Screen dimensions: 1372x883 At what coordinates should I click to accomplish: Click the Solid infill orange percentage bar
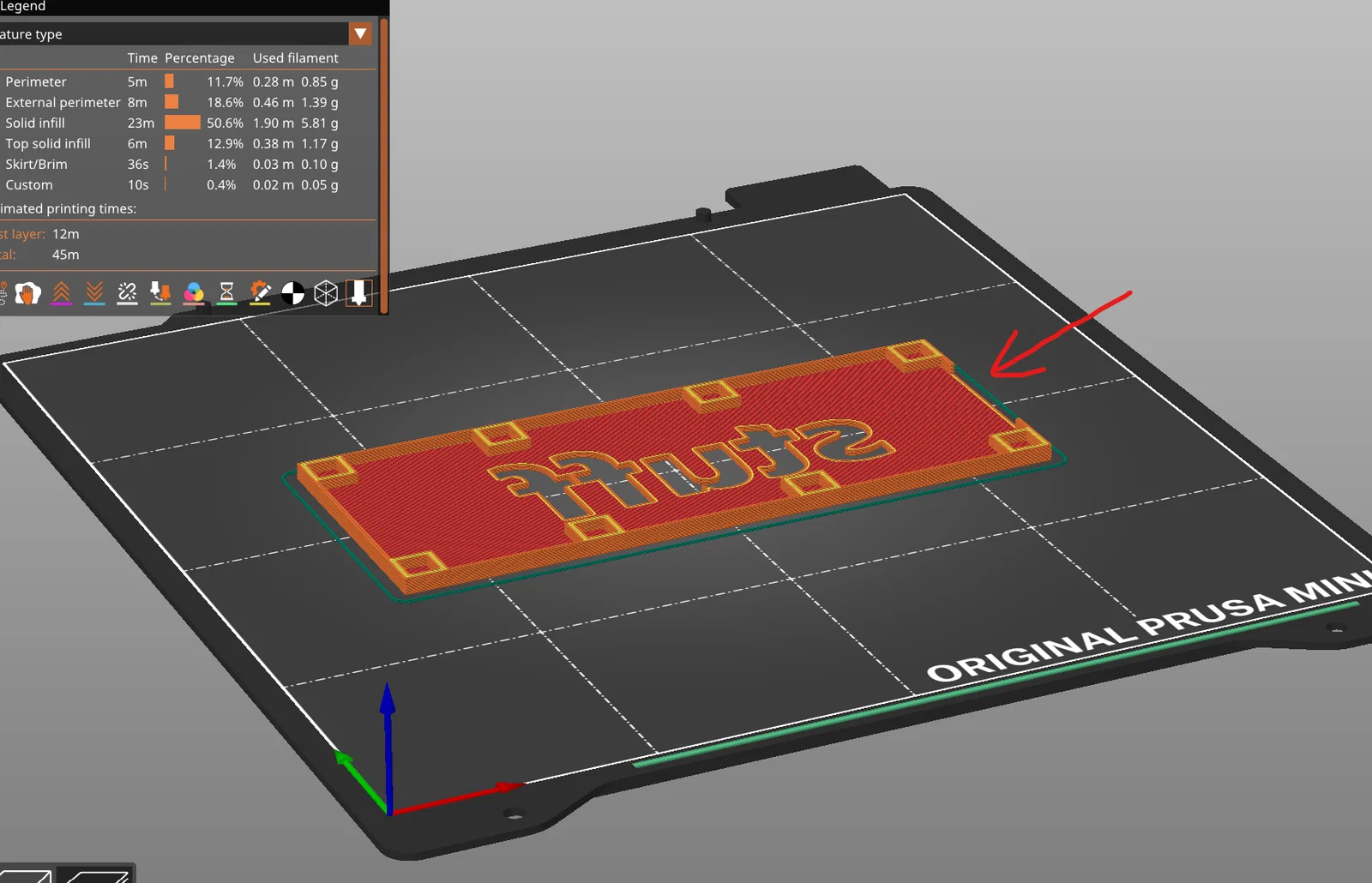click(183, 123)
